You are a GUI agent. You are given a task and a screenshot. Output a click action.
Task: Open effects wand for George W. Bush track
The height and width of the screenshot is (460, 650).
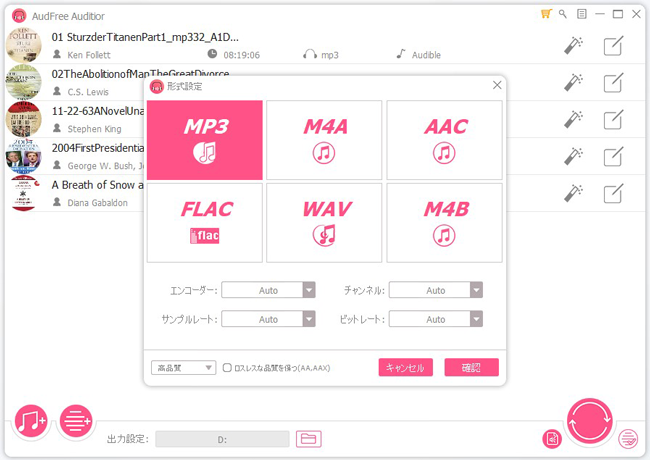[574, 156]
